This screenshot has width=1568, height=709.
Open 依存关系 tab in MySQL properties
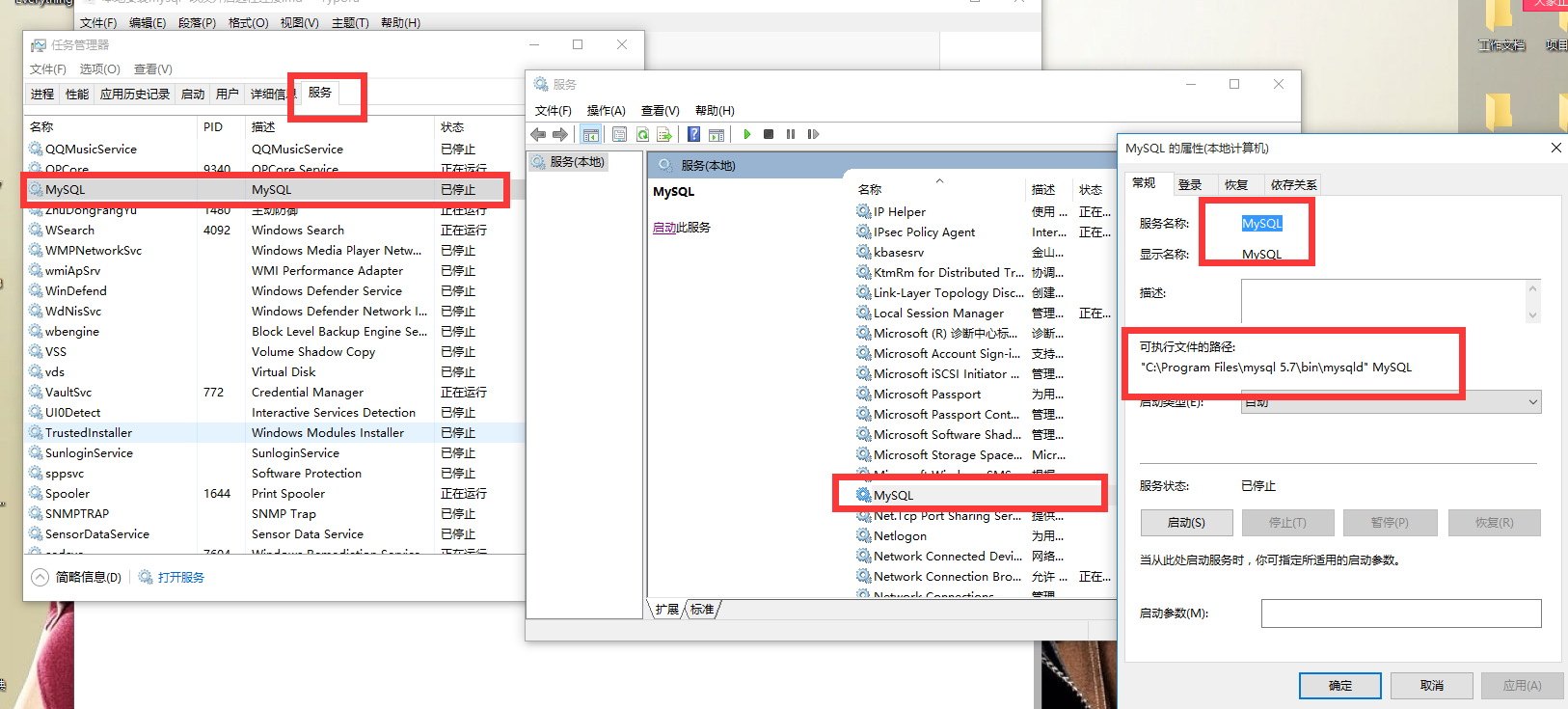[x=1293, y=184]
